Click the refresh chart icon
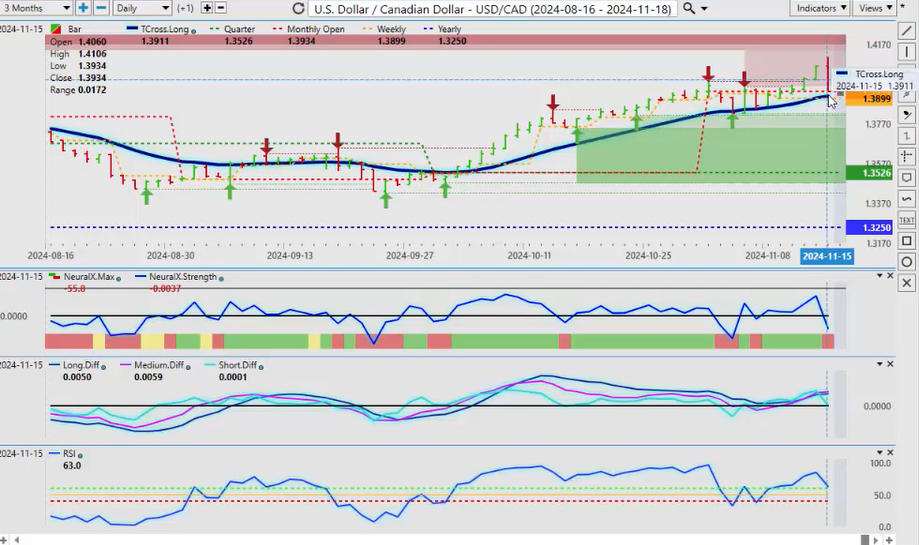The width and height of the screenshot is (919, 545). click(298, 8)
